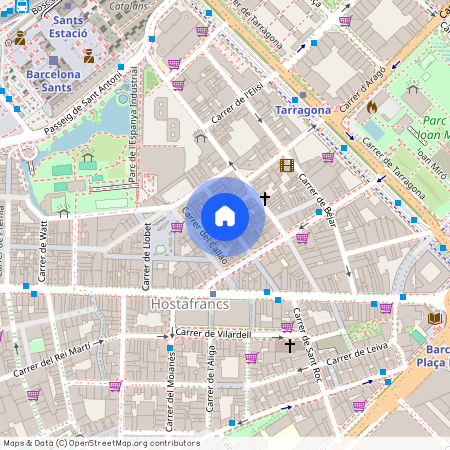Viewport: 450px width, 450px height.
Task: Select the shelter icon in Parc Joan Miró
Action: (413, 88)
